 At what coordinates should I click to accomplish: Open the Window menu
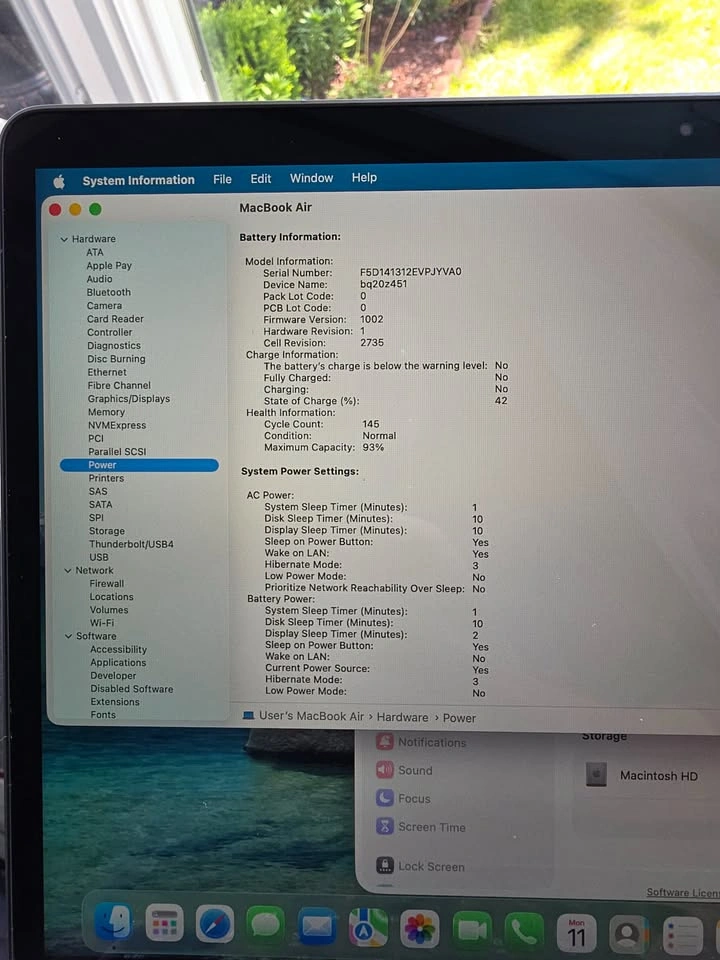click(x=311, y=178)
